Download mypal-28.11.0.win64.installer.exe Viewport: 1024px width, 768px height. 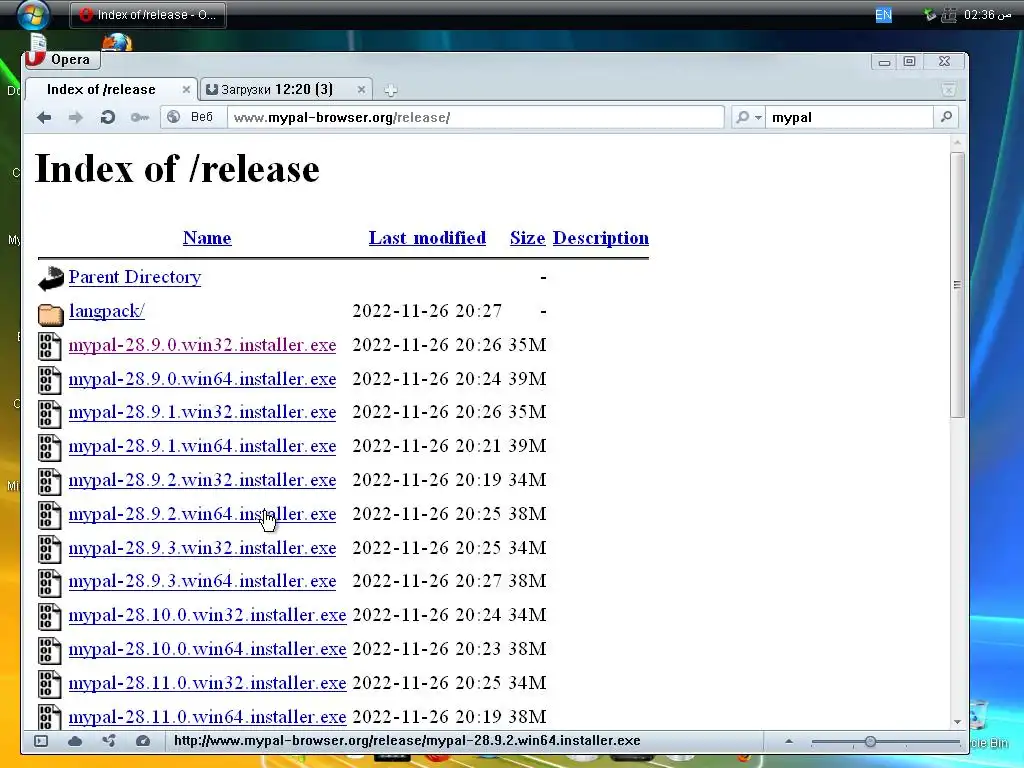pyautogui.click(x=208, y=717)
